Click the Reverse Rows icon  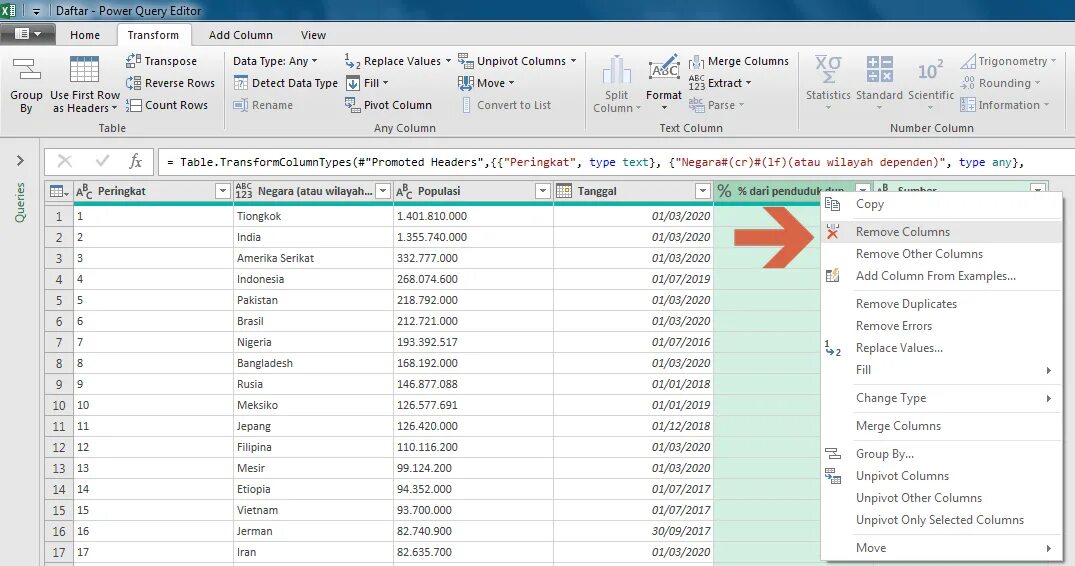[134, 83]
